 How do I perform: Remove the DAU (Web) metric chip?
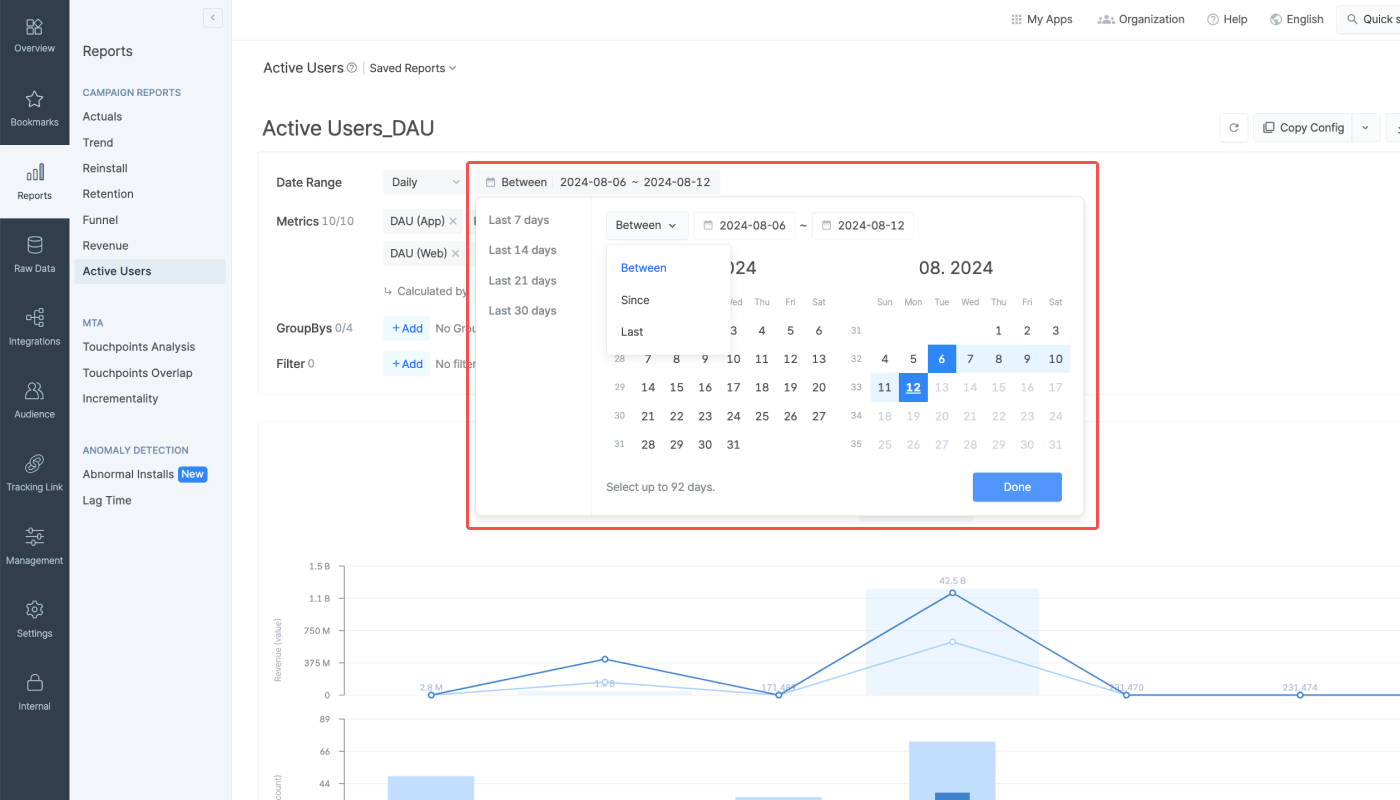[455, 254]
